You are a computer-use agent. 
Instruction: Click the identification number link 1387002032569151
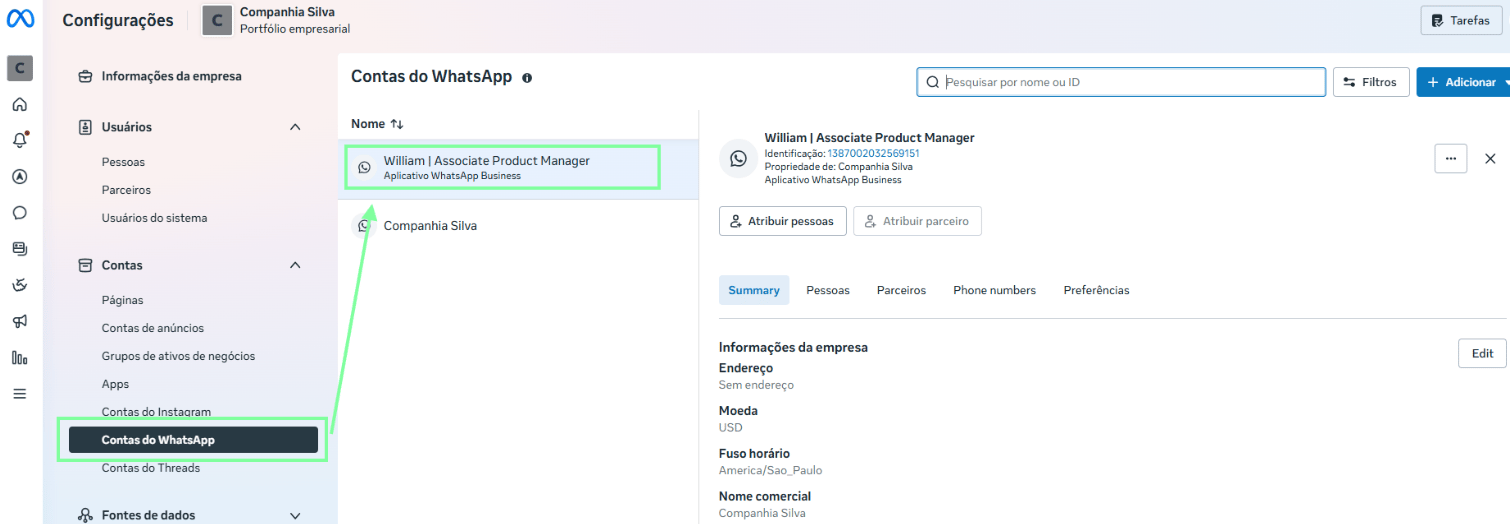click(x=873, y=153)
